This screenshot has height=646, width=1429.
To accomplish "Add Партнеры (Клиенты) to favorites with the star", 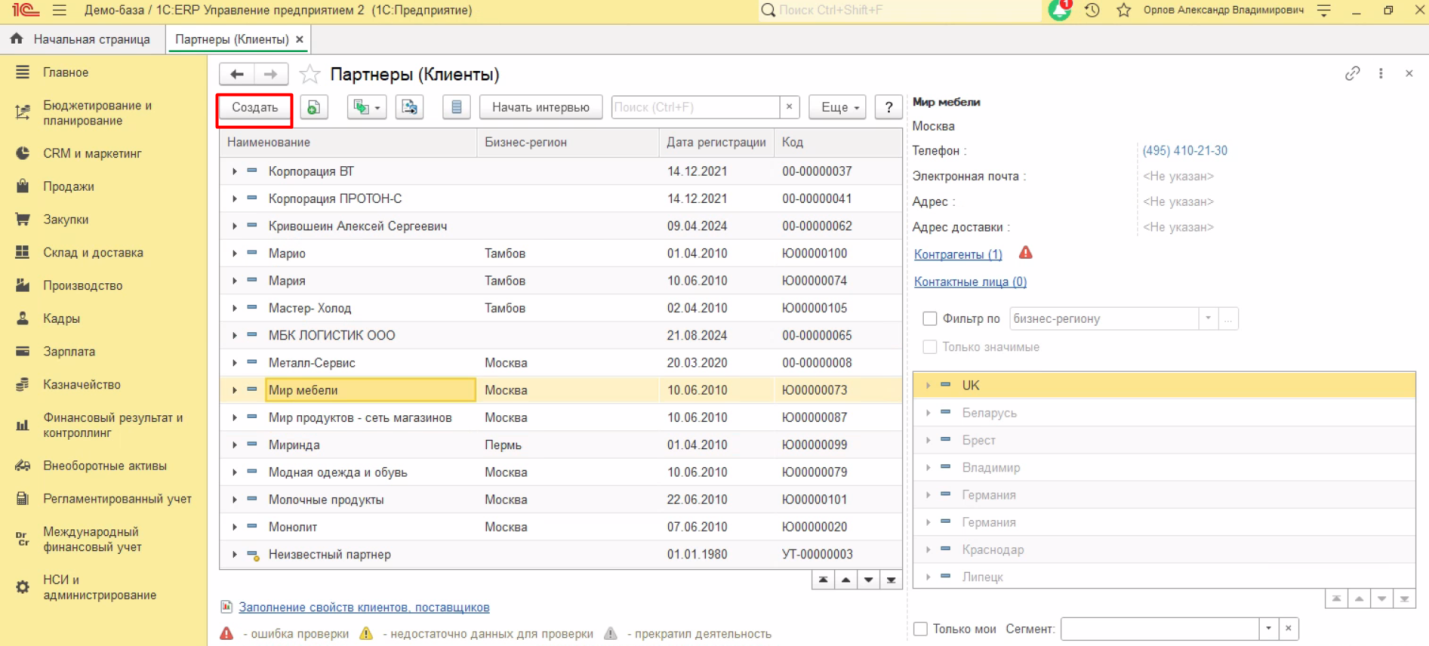I will (x=310, y=75).
